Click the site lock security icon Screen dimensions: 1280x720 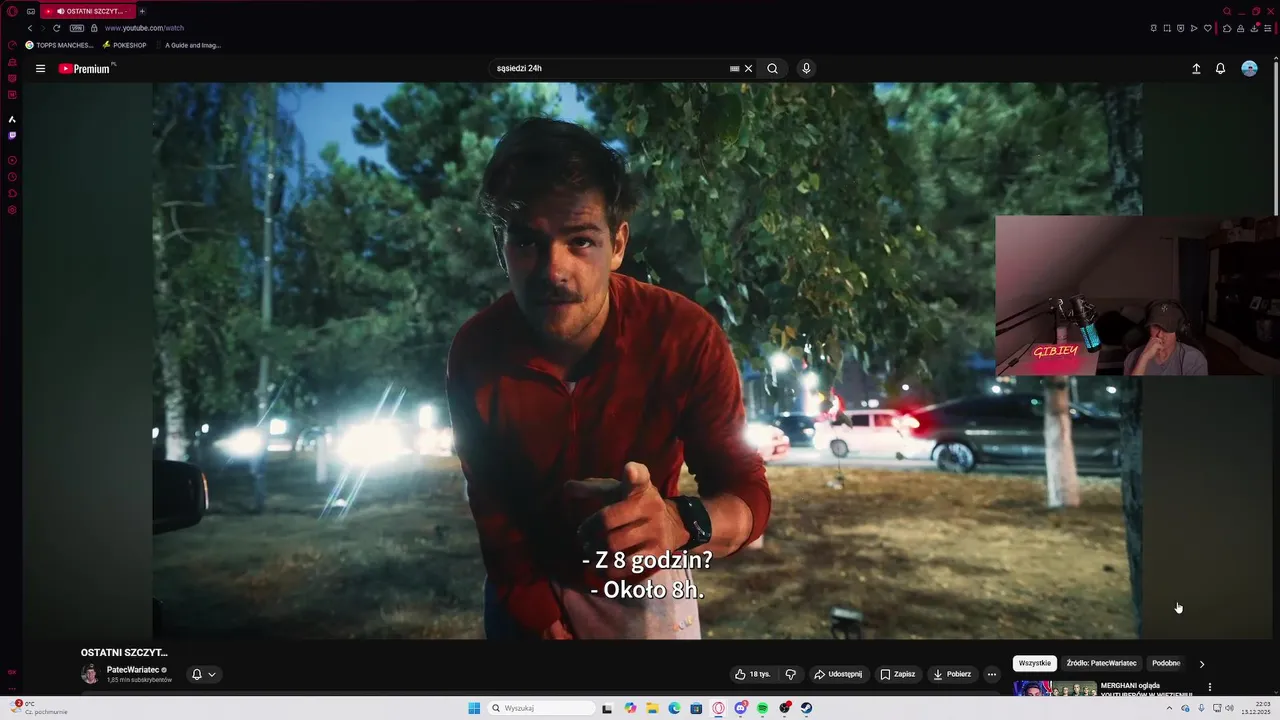coord(95,28)
